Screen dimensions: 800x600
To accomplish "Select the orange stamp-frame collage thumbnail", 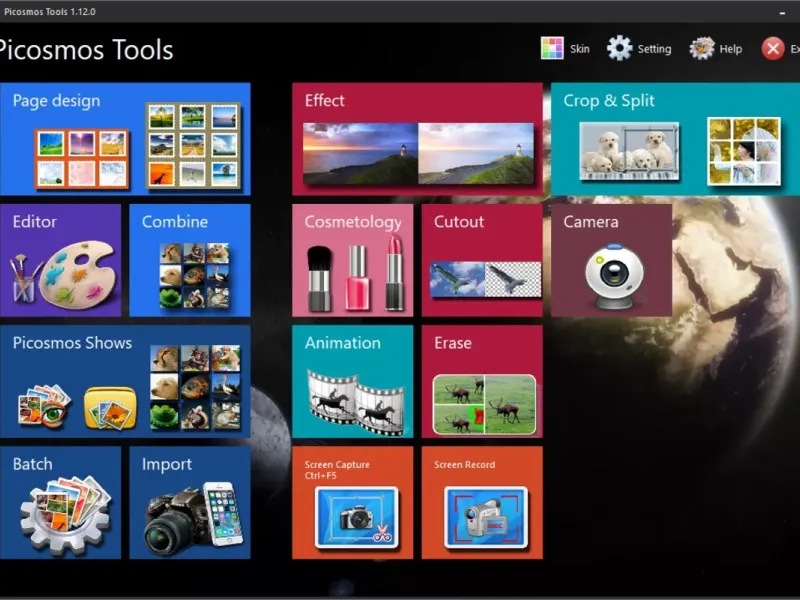I will click(x=82, y=159).
